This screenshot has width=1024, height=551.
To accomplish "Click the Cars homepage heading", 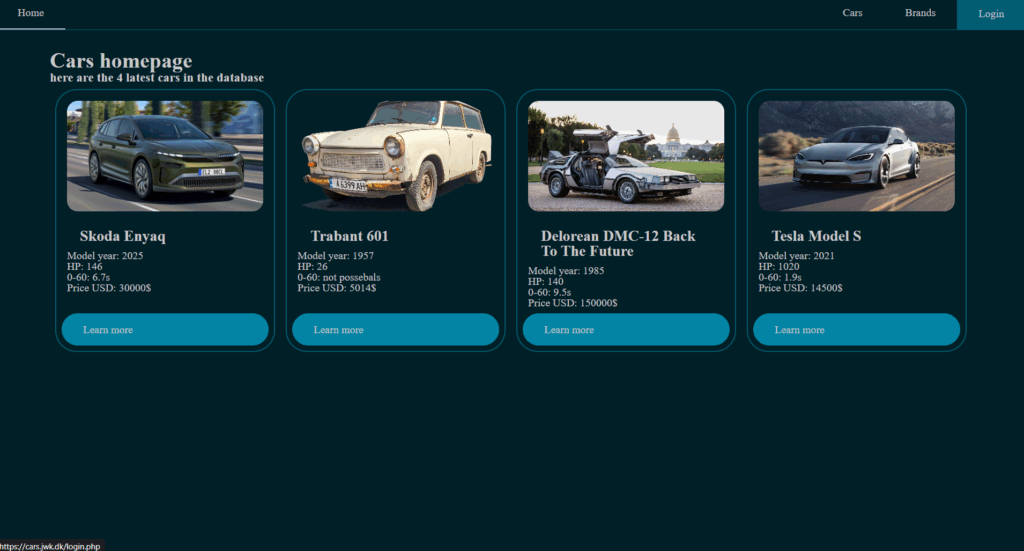I will (x=121, y=61).
